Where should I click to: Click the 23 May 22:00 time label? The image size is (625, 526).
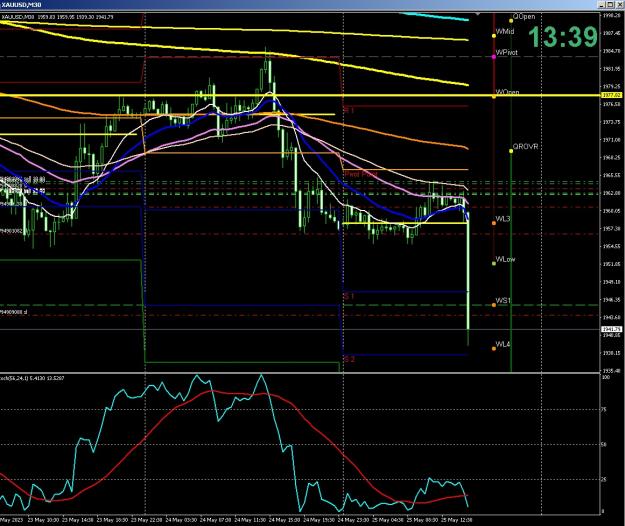tap(146, 520)
